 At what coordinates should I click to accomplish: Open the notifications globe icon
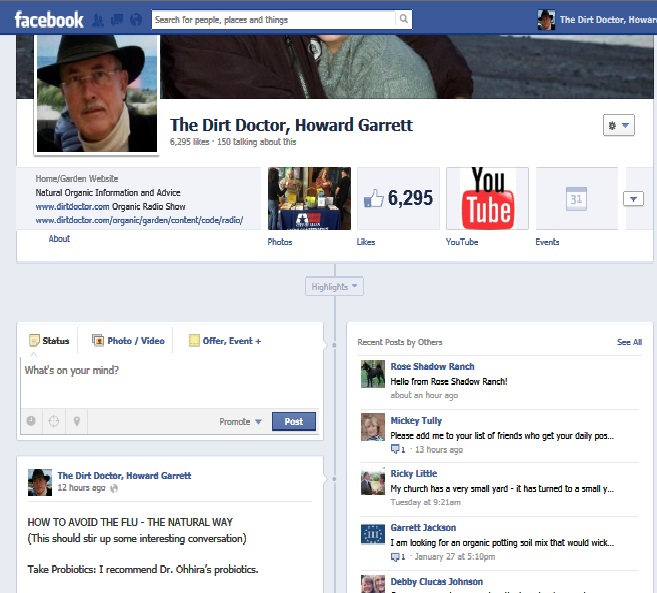coord(134,19)
